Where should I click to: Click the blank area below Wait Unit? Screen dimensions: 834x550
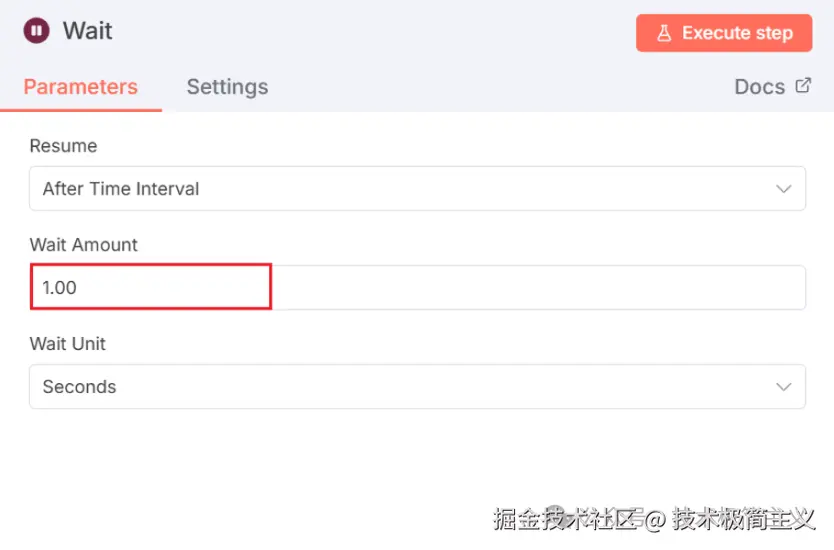pos(300,460)
